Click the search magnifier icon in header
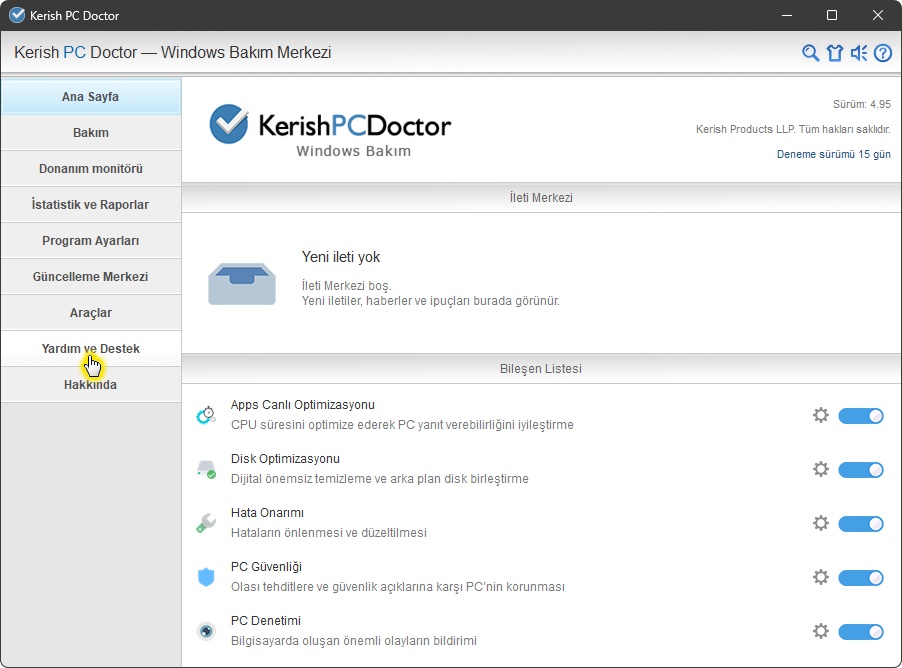This screenshot has height=668, width=902. click(x=811, y=53)
